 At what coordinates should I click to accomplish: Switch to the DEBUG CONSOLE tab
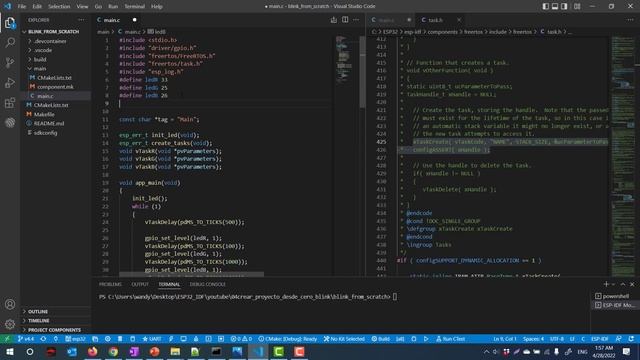pos(208,284)
